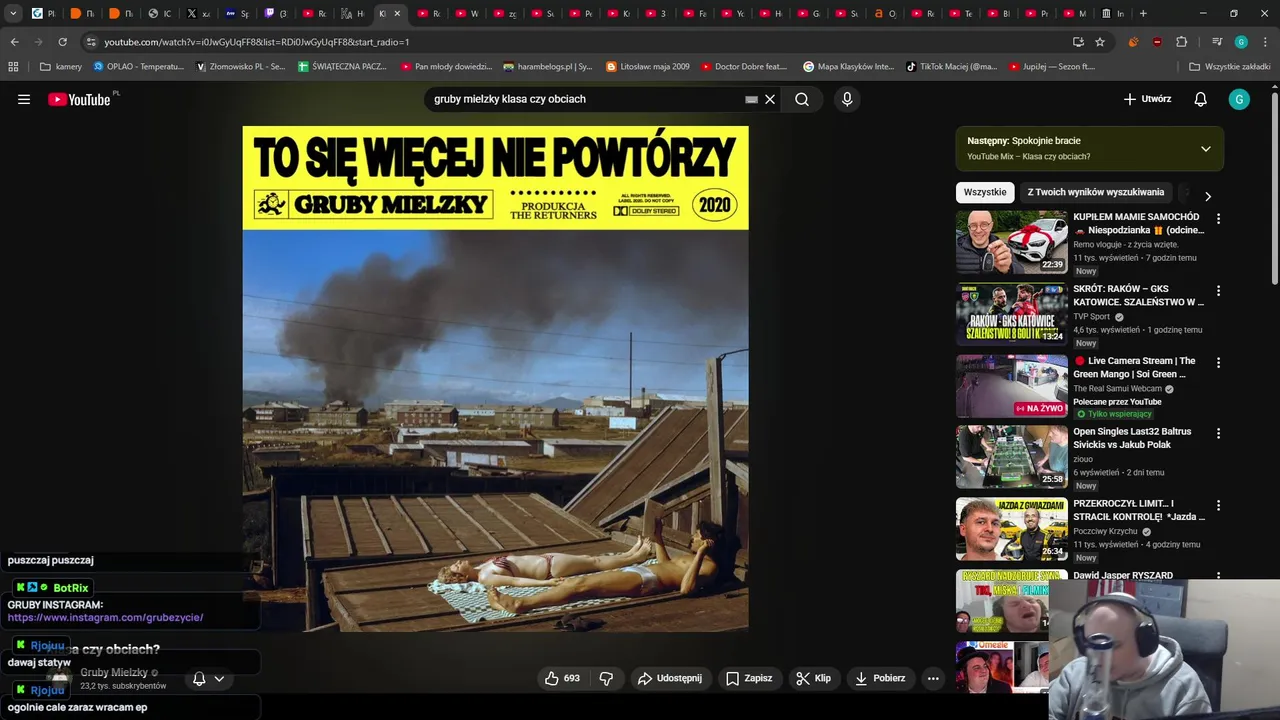Open the SKRÓT: RAKÓW – GKS KATOWICE thumbnail

[x=1012, y=314]
